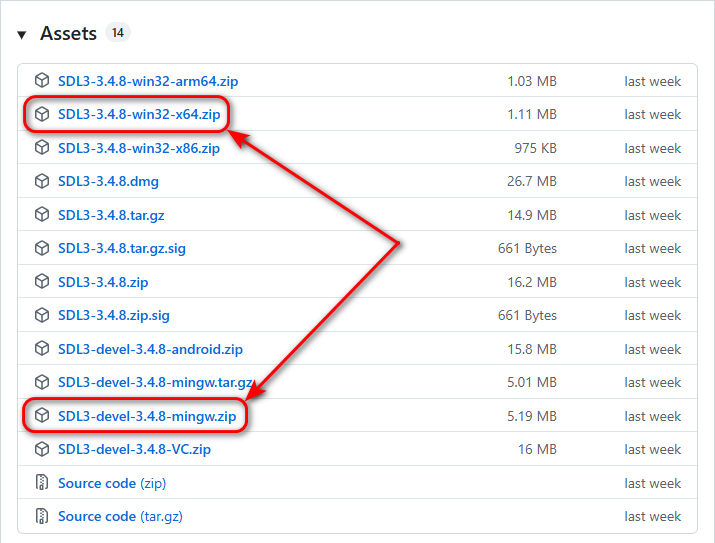
Task: Download SDL3-3.4.8-win32-x86.zip
Action: pyautogui.click(x=139, y=148)
